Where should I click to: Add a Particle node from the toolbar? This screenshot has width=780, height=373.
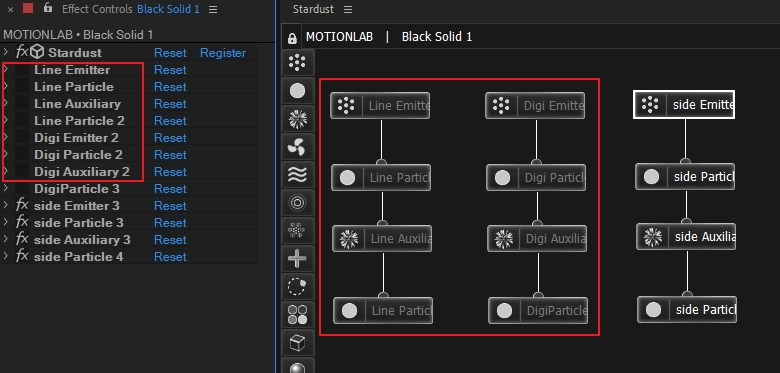point(297,91)
